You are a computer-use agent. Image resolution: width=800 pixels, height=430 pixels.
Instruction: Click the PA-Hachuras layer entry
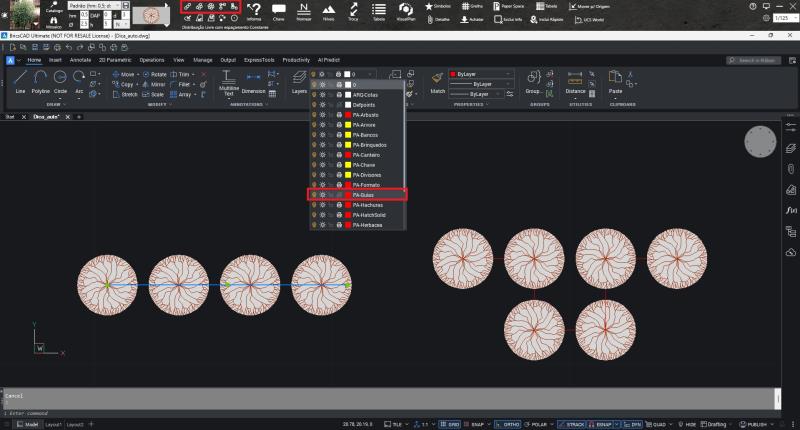pos(370,205)
